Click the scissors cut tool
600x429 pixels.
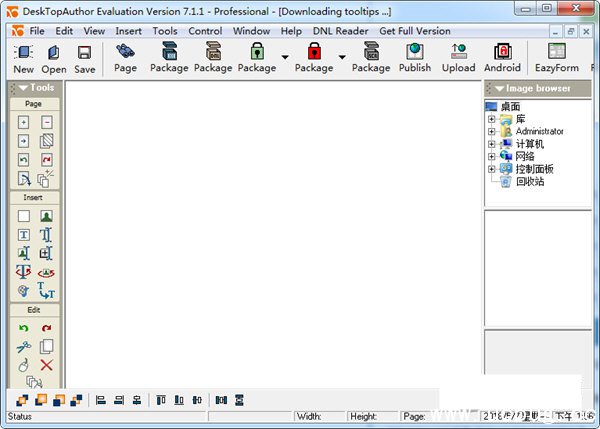[24, 347]
